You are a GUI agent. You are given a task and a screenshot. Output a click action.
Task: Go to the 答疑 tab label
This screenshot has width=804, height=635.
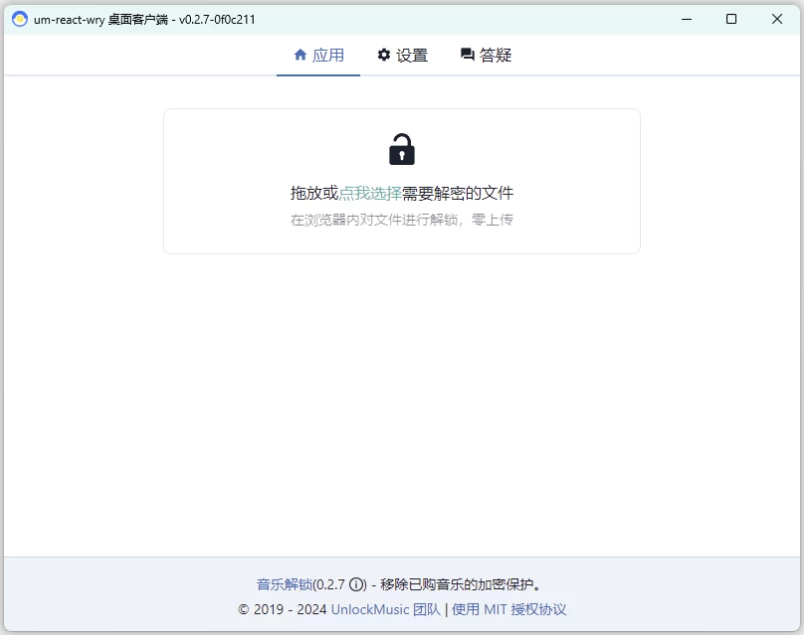496,55
